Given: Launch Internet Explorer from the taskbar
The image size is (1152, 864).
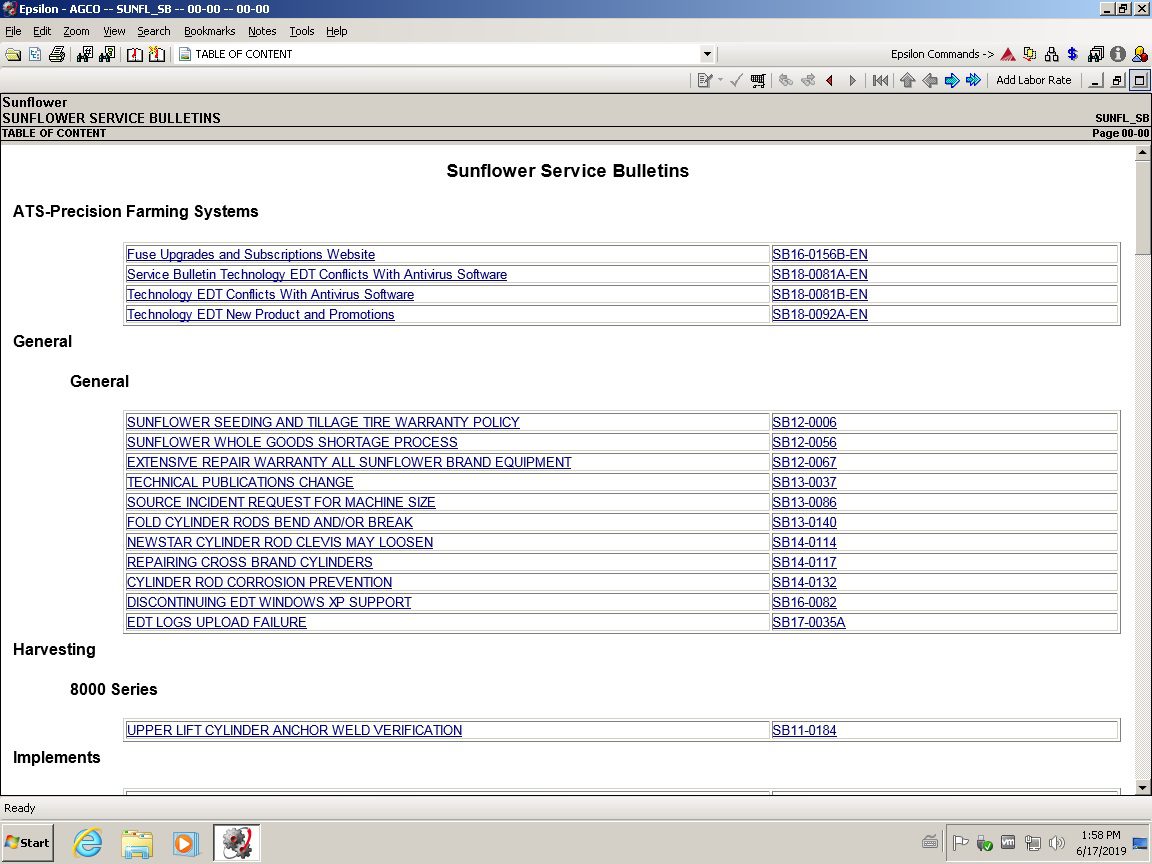Looking at the screenshot, I should 87,843.
